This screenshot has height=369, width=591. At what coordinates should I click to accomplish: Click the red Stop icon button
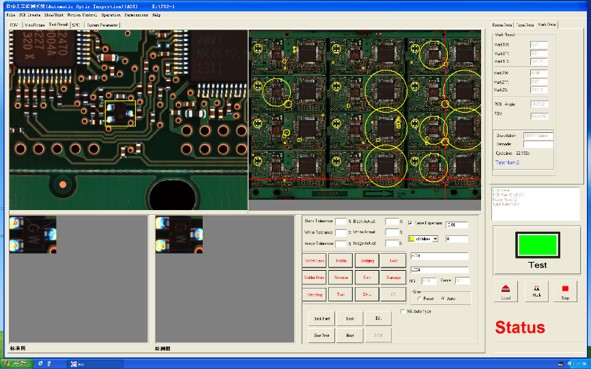[565, 291]
